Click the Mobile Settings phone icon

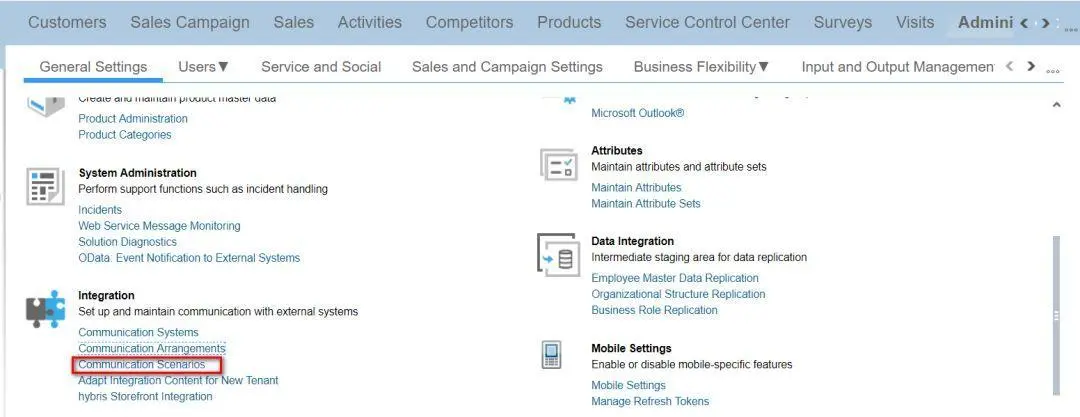[551, 356]
